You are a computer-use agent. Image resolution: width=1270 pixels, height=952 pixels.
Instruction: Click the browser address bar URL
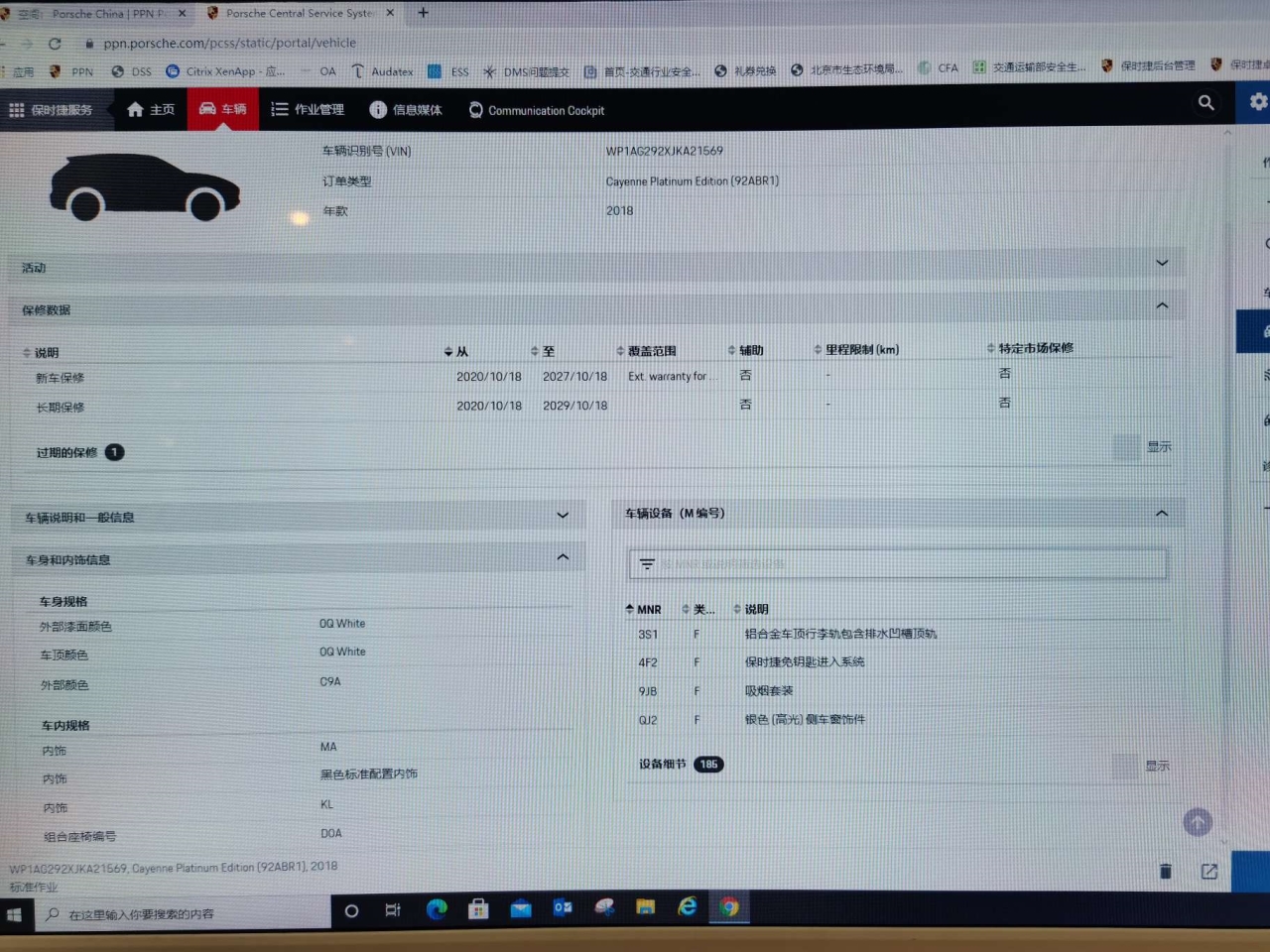(x=229, y=43)
